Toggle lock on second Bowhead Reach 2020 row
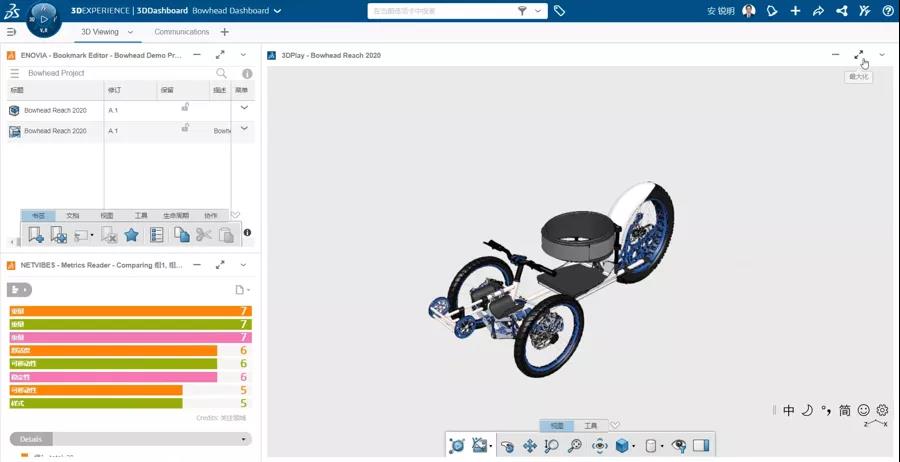Screen dimensions: 900x462 point(185,127)
